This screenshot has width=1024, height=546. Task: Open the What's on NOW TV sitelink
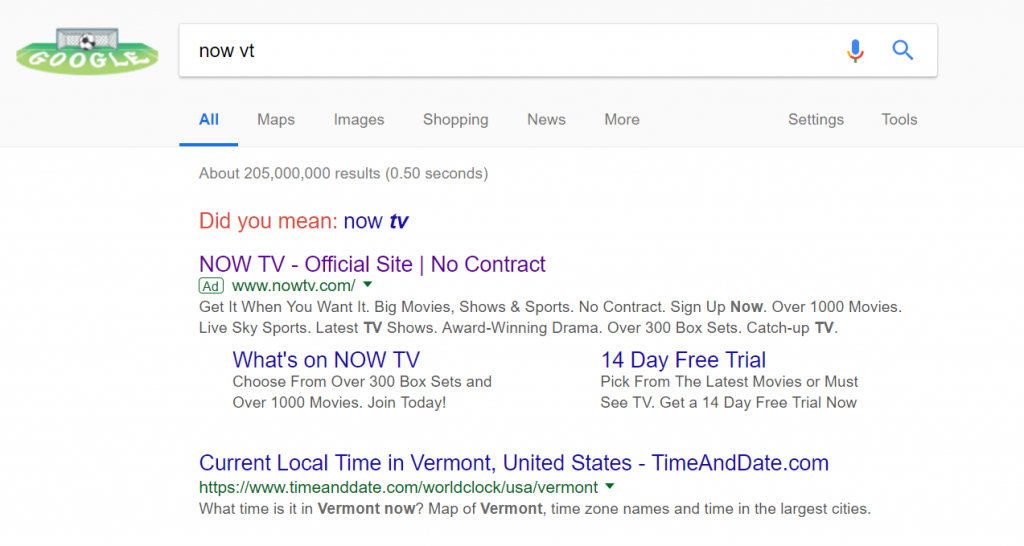coord(326,359)
